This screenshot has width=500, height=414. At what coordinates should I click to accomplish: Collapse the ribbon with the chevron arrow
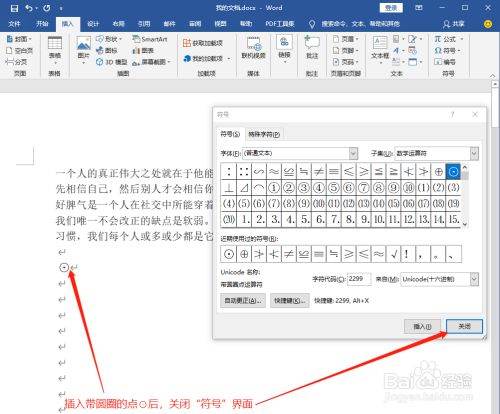[x=492, y=76]
